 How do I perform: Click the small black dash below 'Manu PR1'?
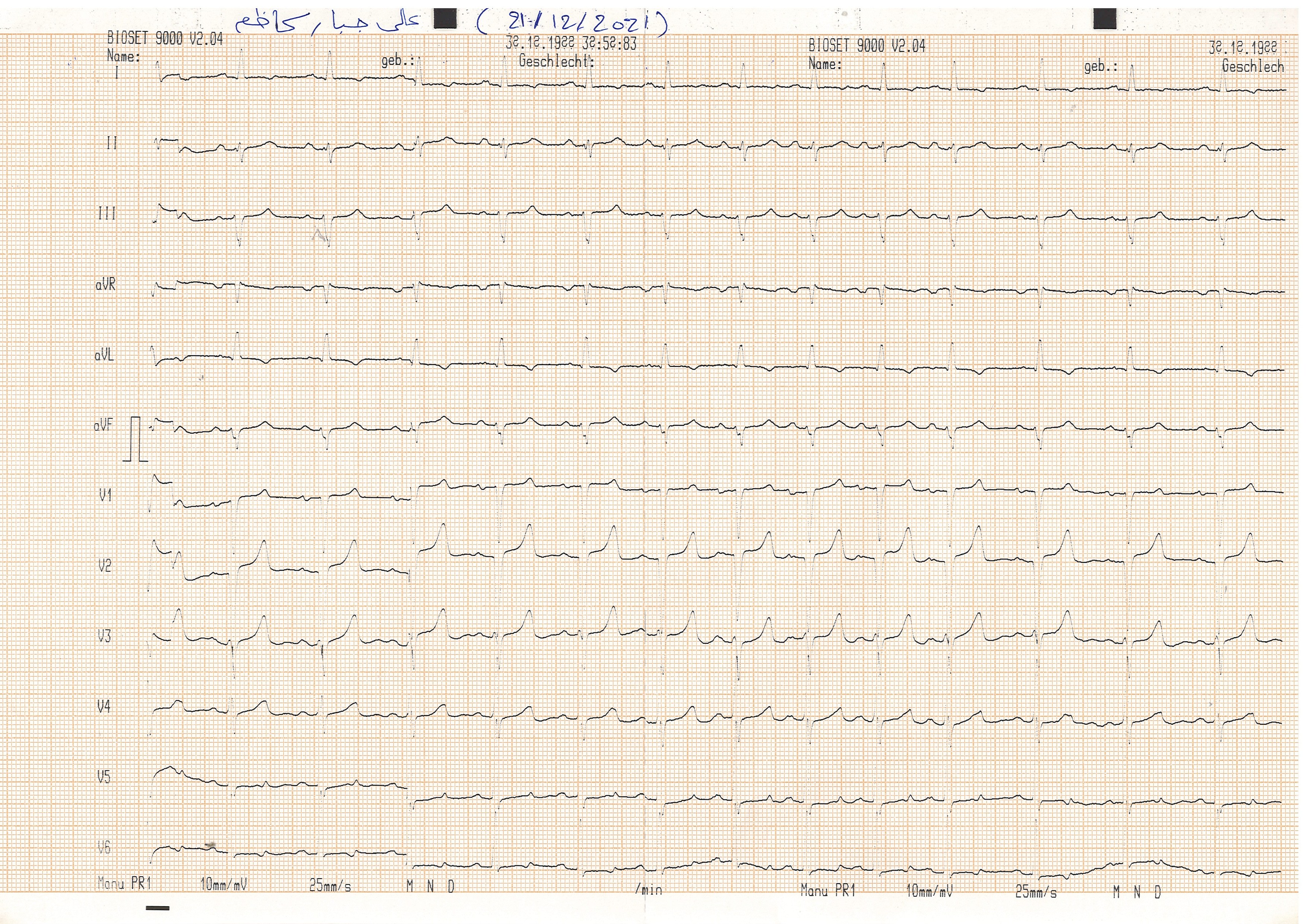pyautogui.click(x=158, y=908)
